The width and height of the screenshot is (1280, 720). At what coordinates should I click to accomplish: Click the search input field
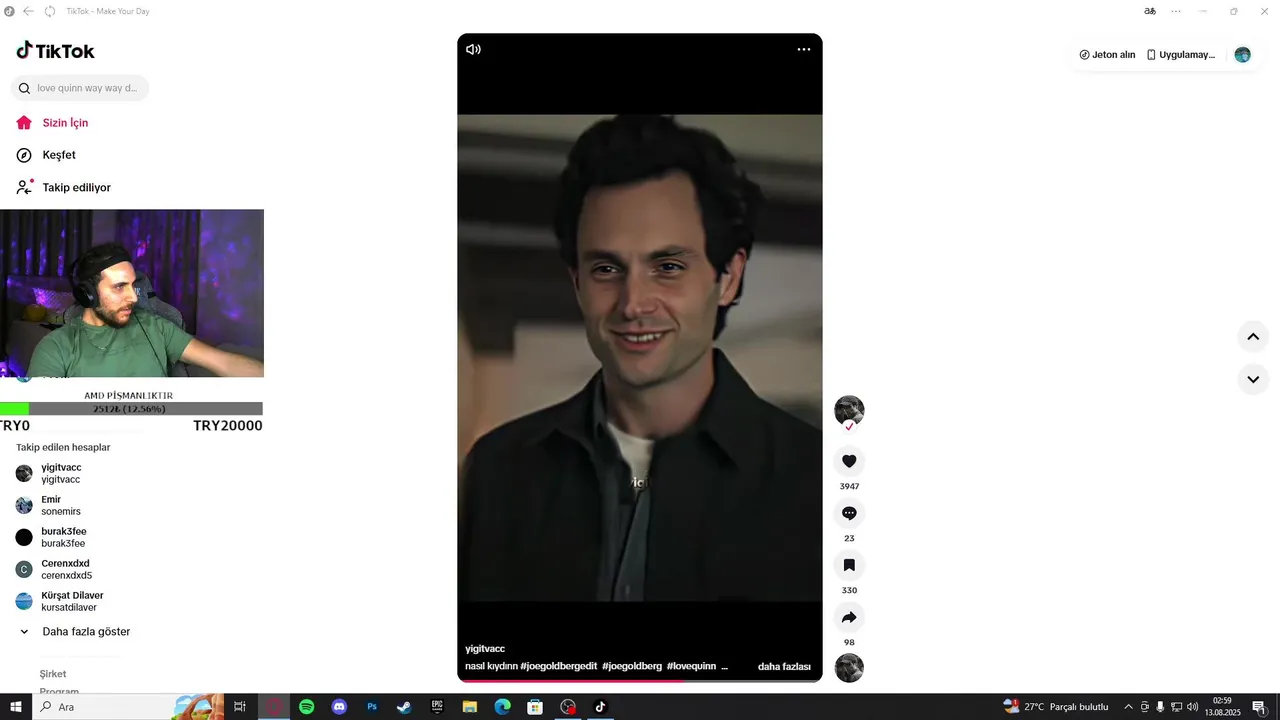[80, 88]
